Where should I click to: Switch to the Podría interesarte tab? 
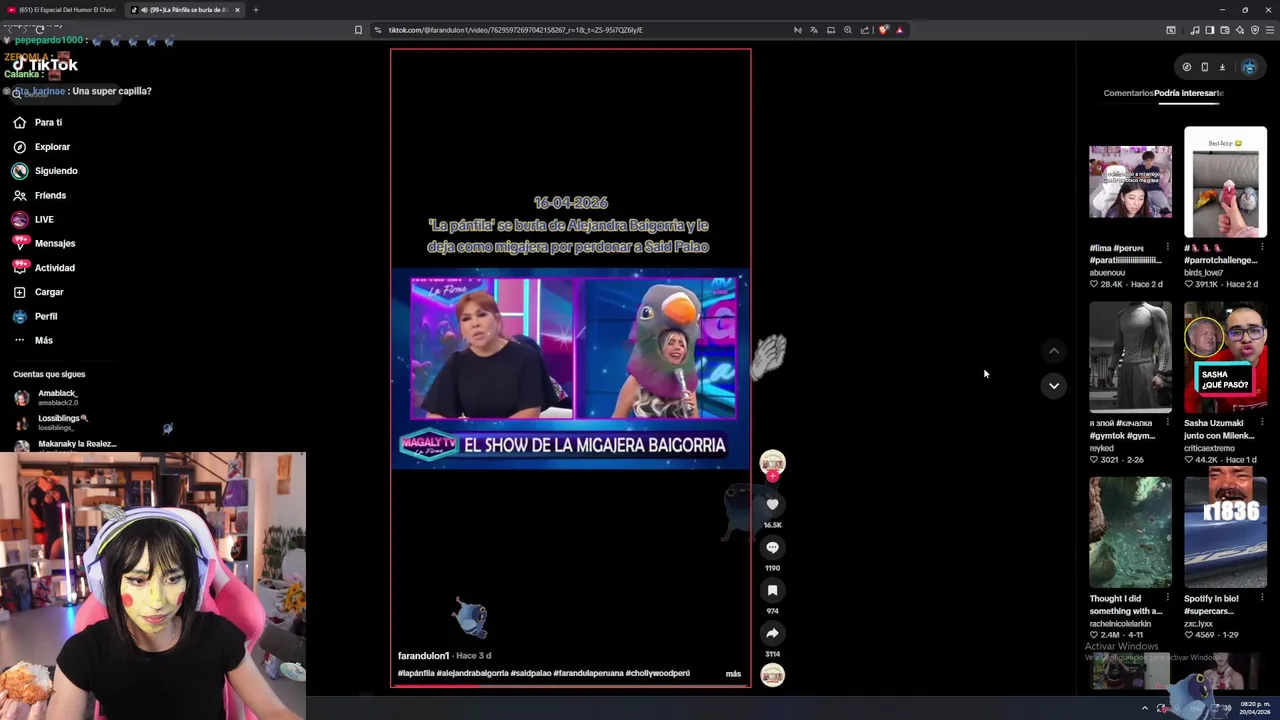pos(1189,93)
